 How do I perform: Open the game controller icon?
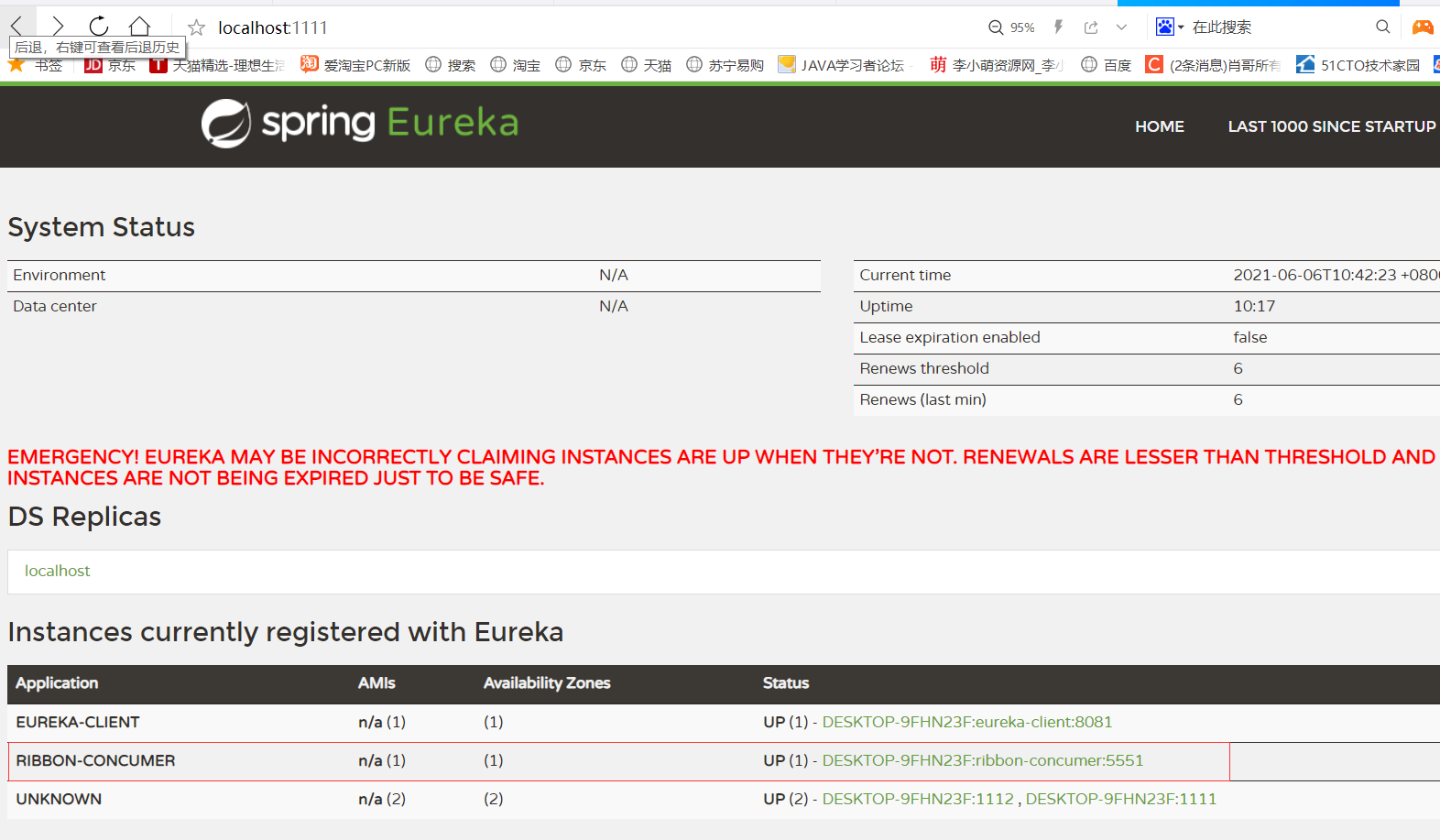pos(1423,27)
